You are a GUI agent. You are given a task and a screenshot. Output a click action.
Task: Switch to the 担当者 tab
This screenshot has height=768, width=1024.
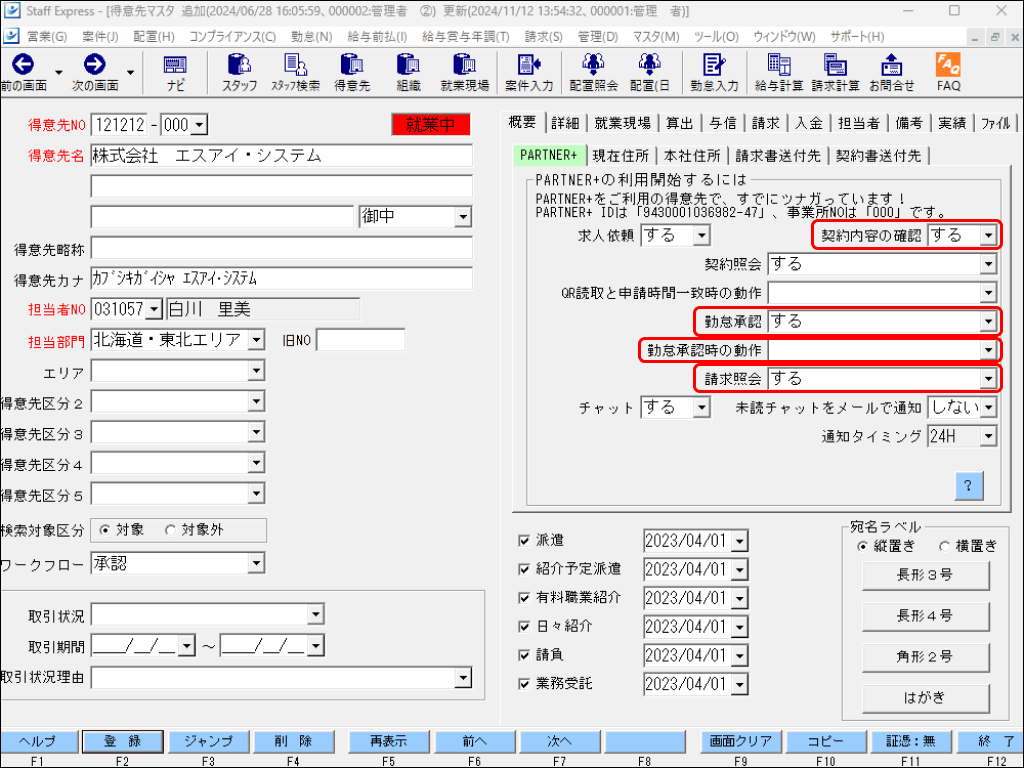[858, 123]
